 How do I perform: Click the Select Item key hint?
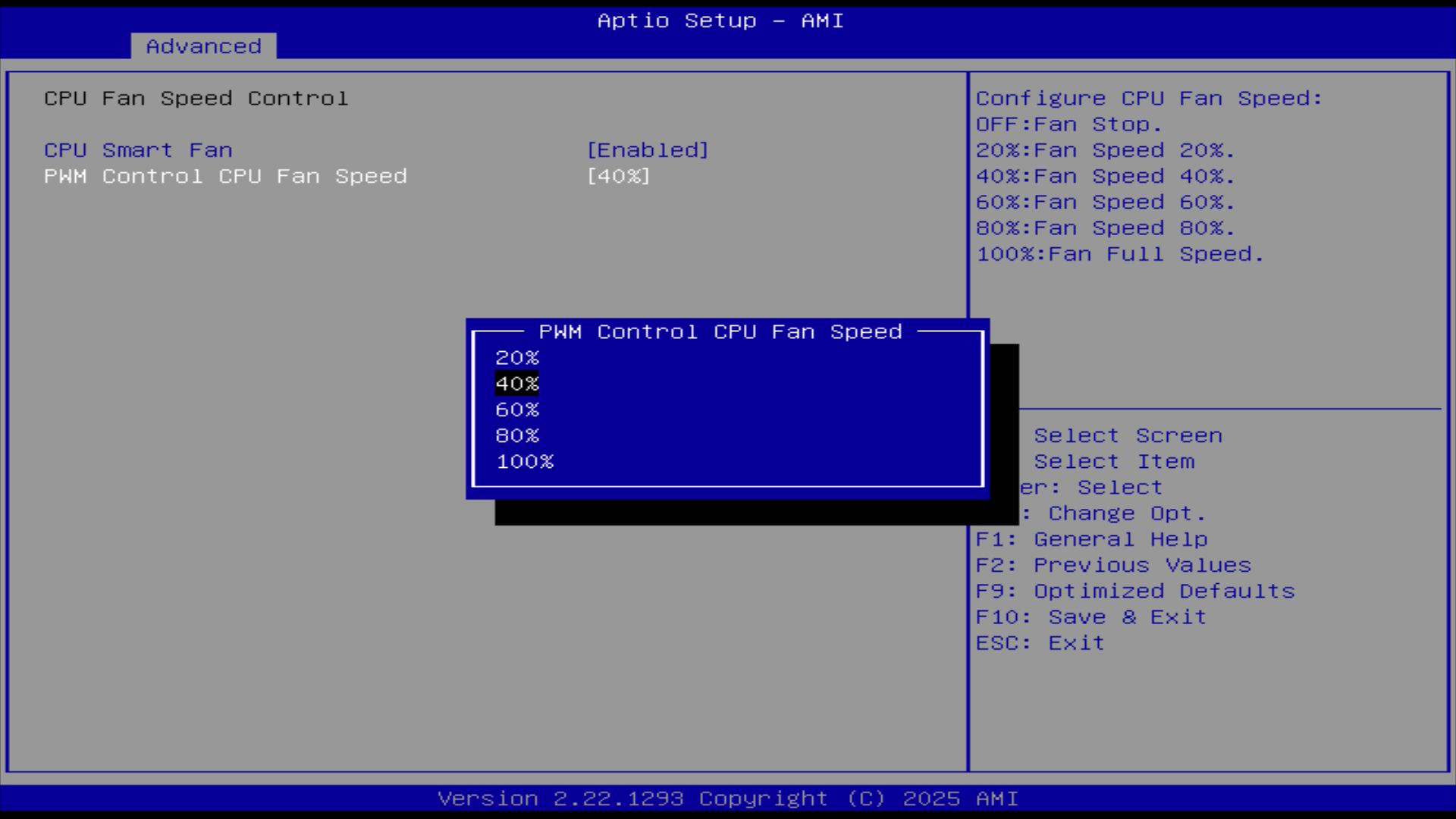[x=1113, y=461]
